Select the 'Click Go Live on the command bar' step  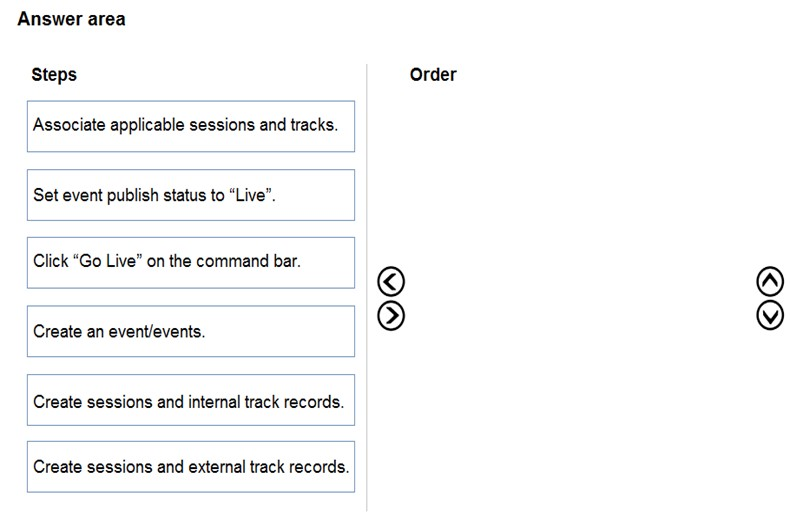tap(191, 263)
